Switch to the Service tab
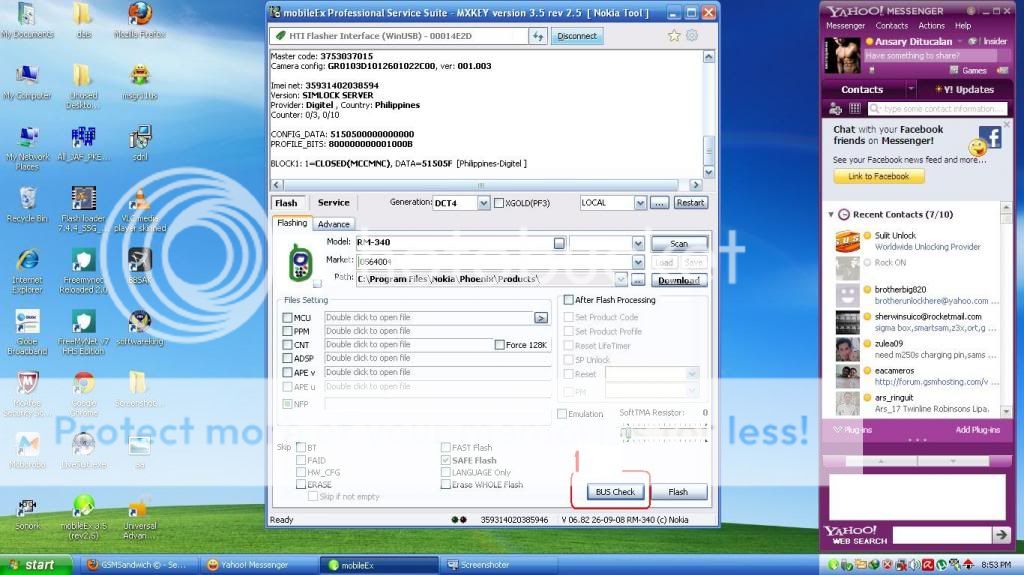This screenshot has height=575, width=1024. click(333, 203)
